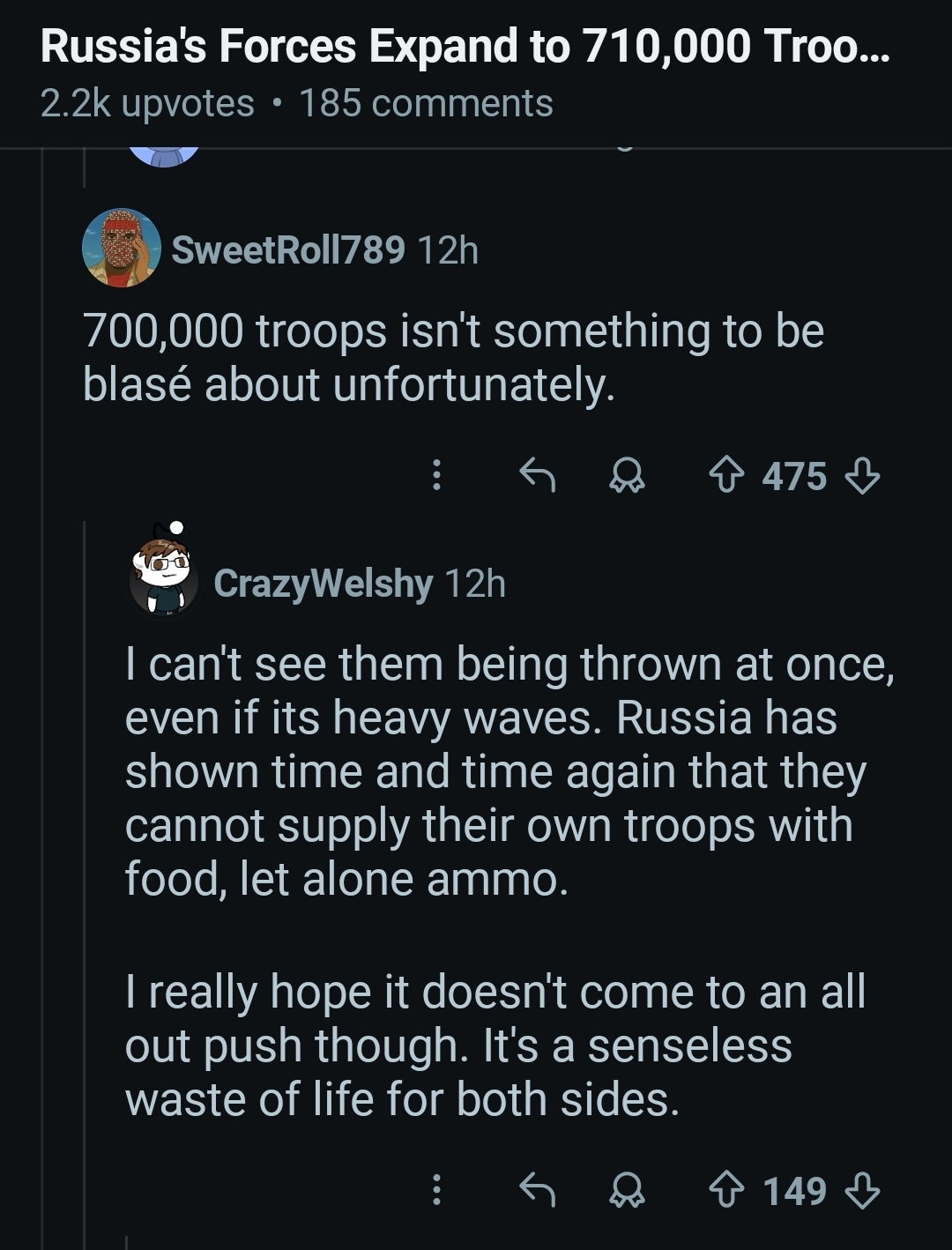
Task: Collapse SweetRoll789's comment text
Action: coord(454,358)
